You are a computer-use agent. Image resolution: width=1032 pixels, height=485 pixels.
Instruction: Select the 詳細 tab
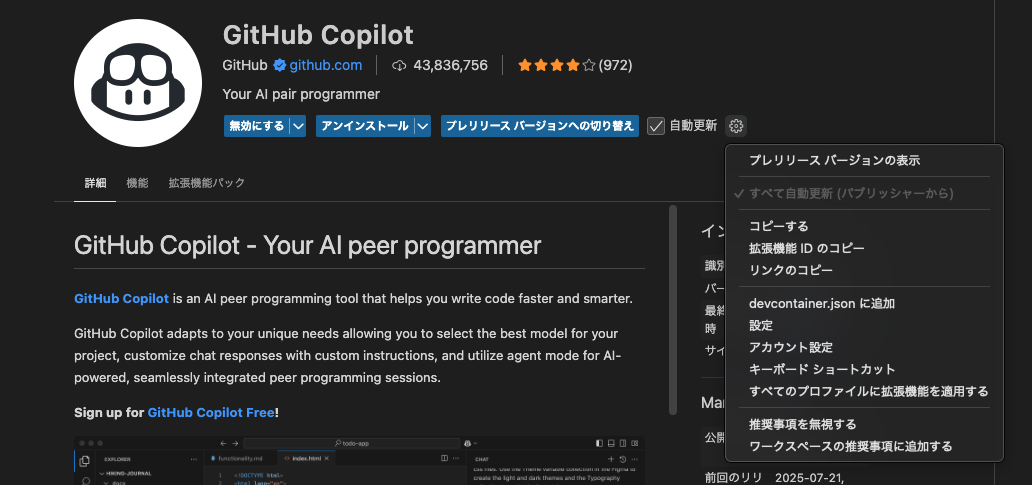95,183
